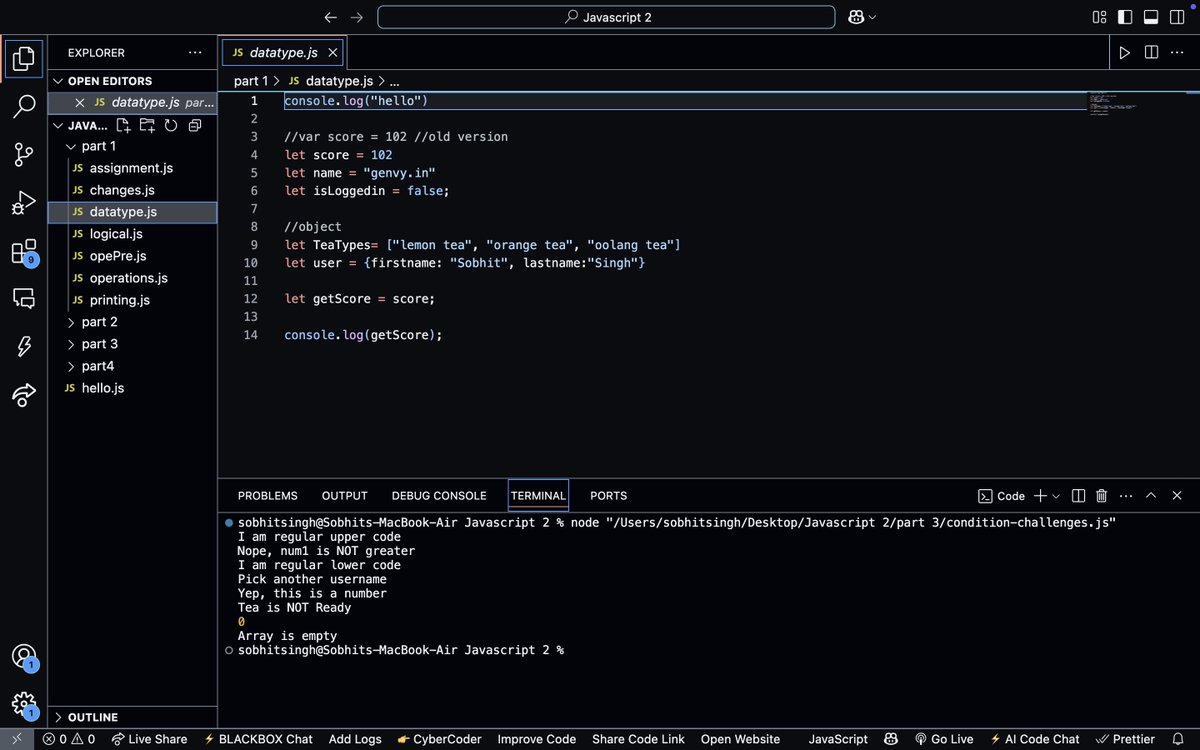Toggle the primary side bar visibility
Image resolution: width=1200 pixels, height=750 pixels.
pyautogui.click(x=1125, y=17)
